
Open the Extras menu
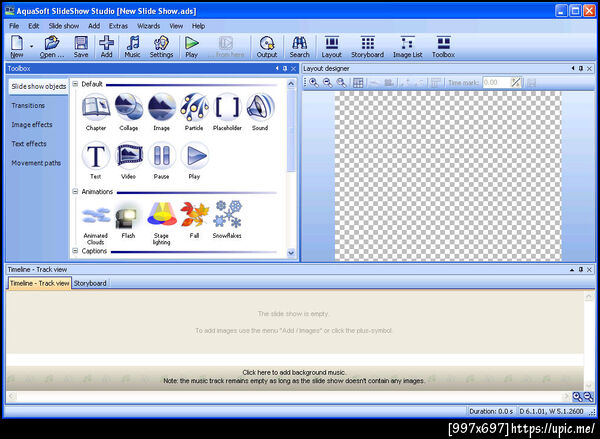(x=118, y=26)
